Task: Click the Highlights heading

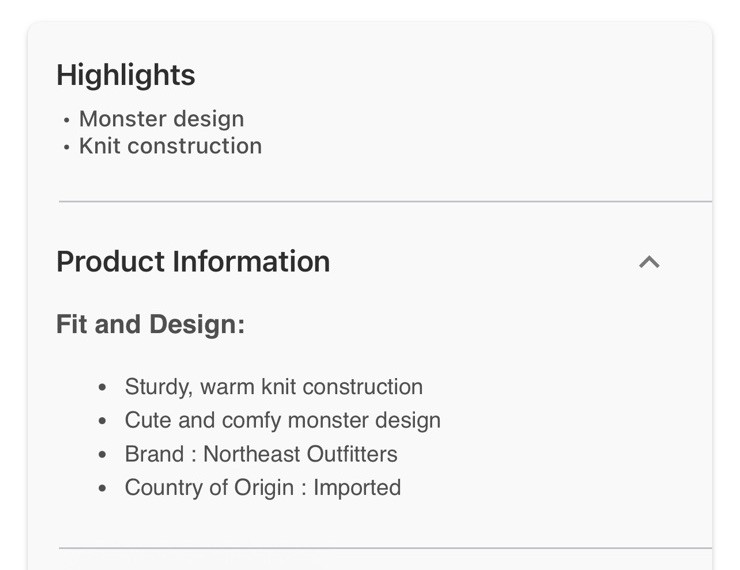Action: click(x=126, y=75)
